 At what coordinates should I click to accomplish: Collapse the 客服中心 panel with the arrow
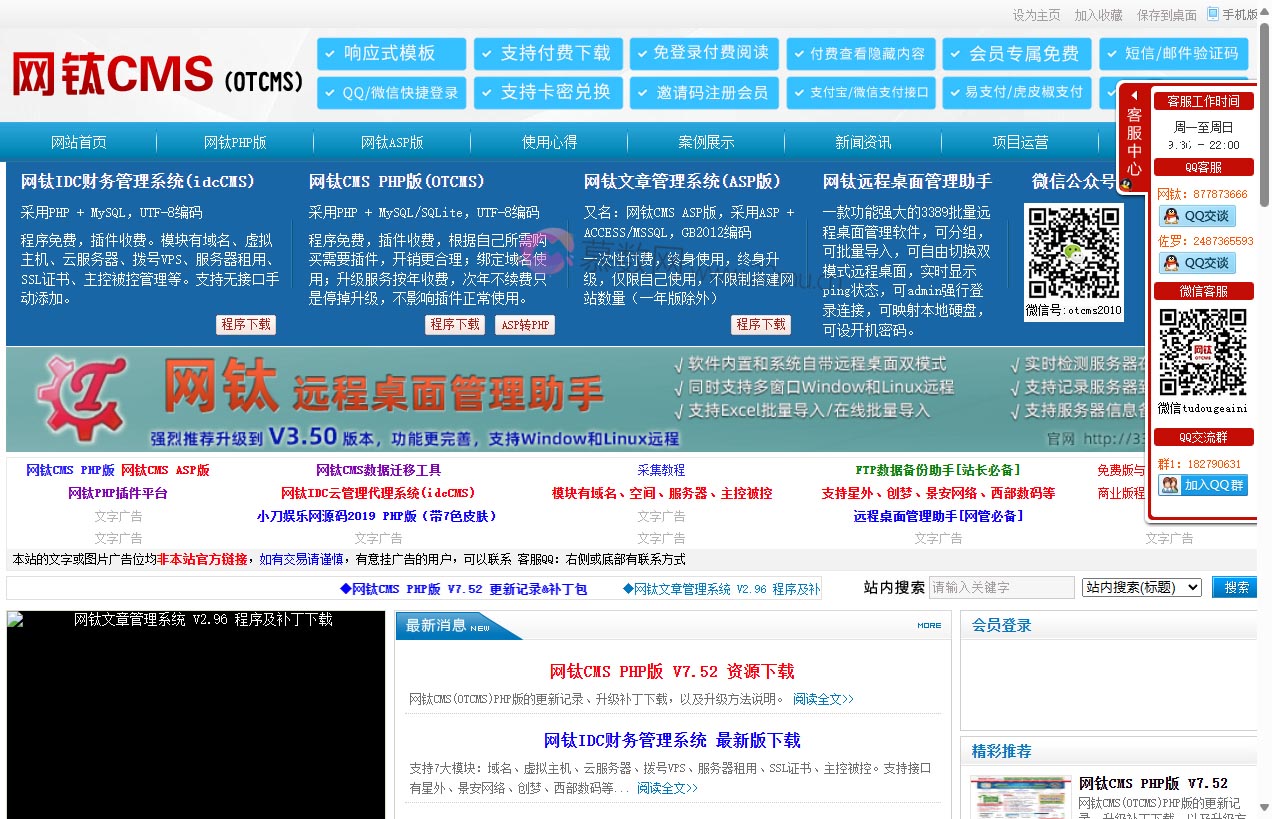1134,96
